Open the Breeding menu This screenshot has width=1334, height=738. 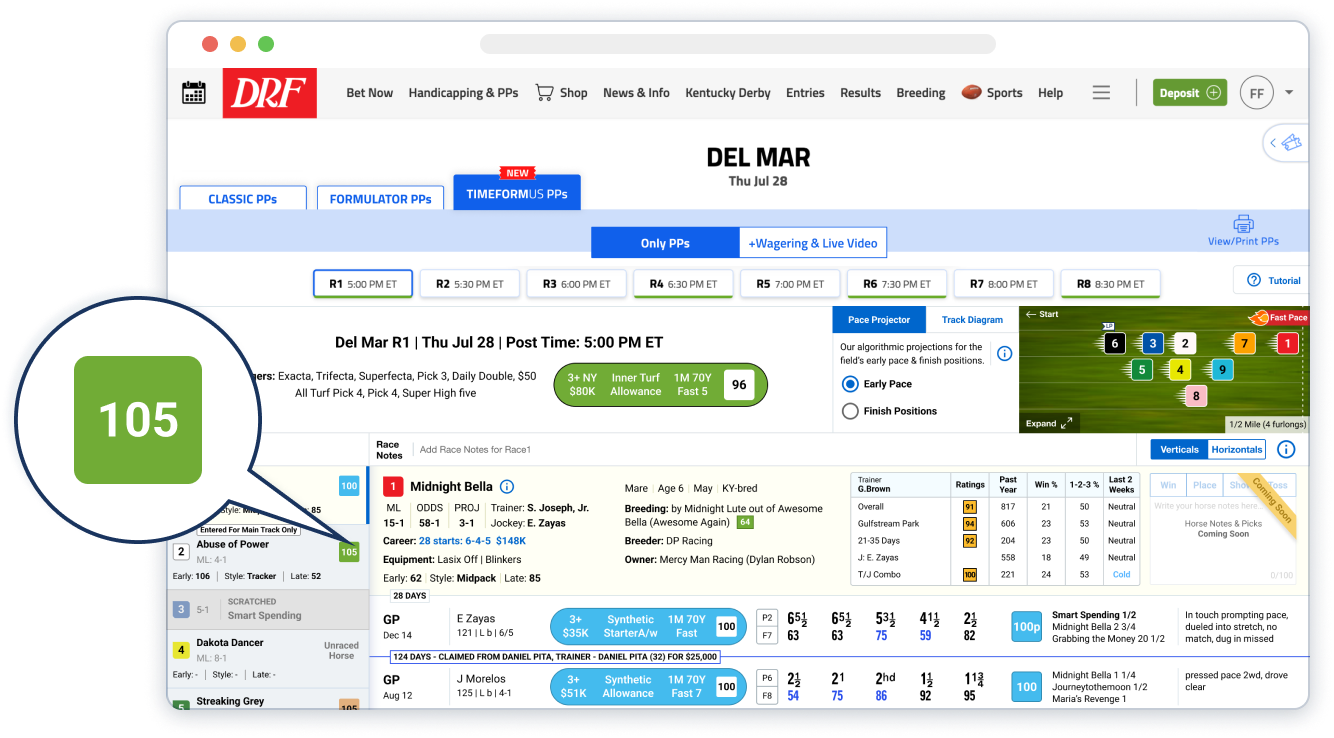(920, 93)
